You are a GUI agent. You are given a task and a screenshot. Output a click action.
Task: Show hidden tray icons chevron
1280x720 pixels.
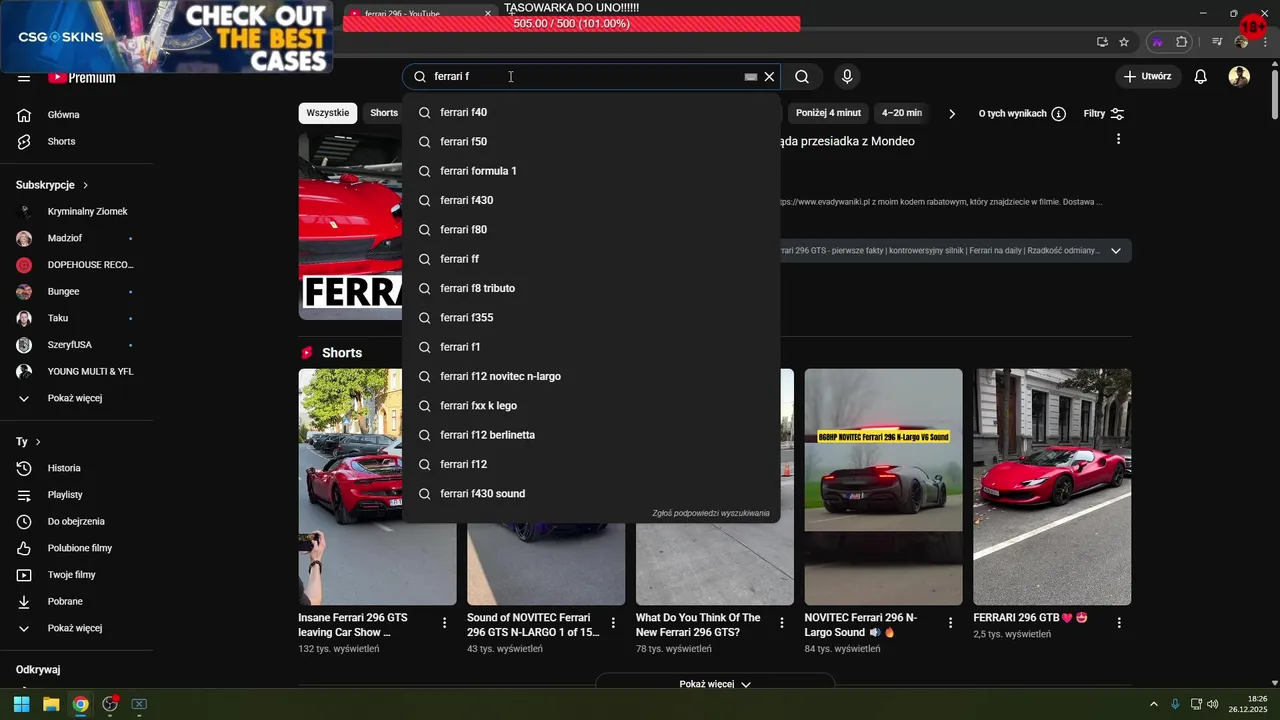pyautogui.click(x=1153, y=704)
